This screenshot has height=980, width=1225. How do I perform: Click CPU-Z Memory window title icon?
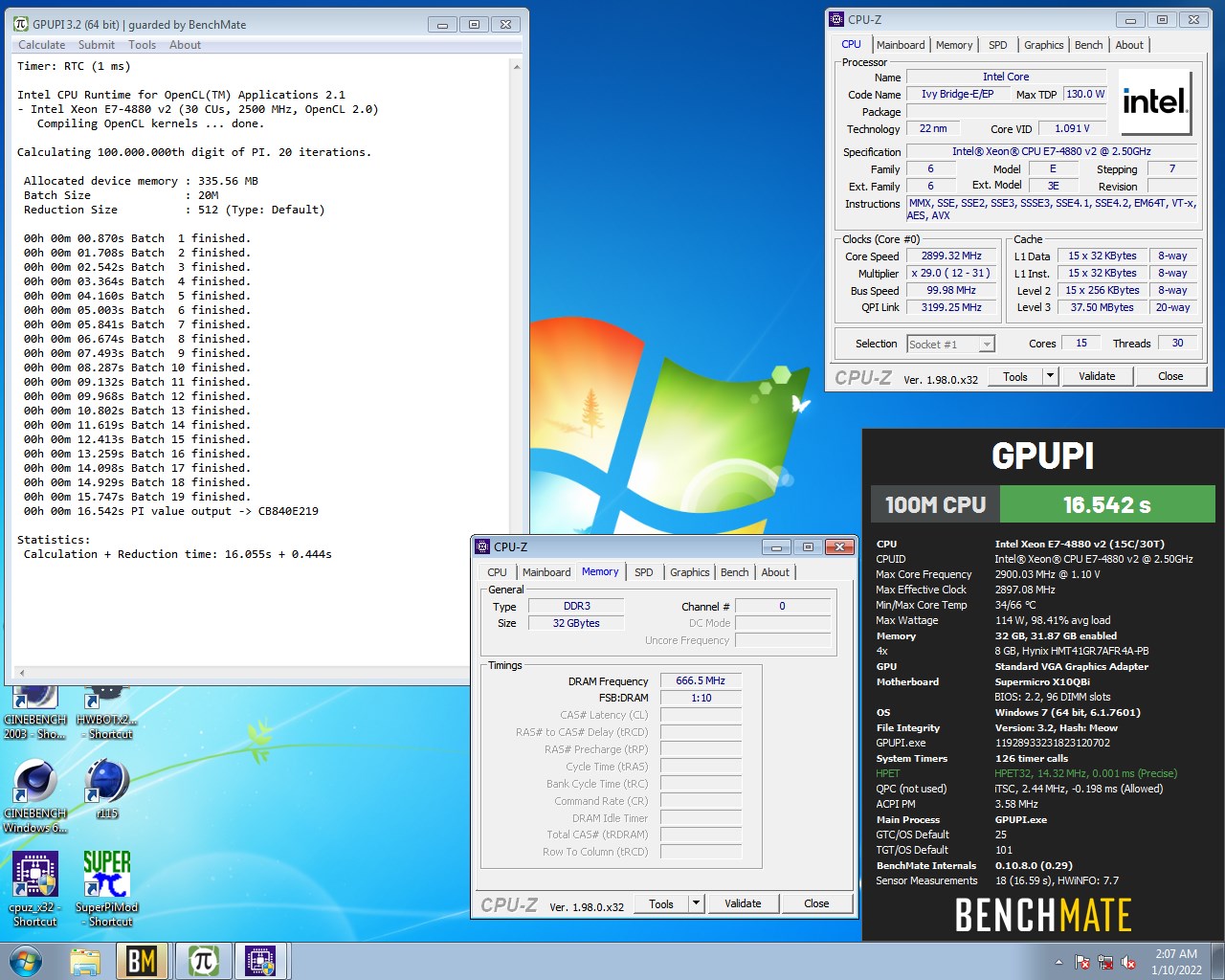pos(483,546)
